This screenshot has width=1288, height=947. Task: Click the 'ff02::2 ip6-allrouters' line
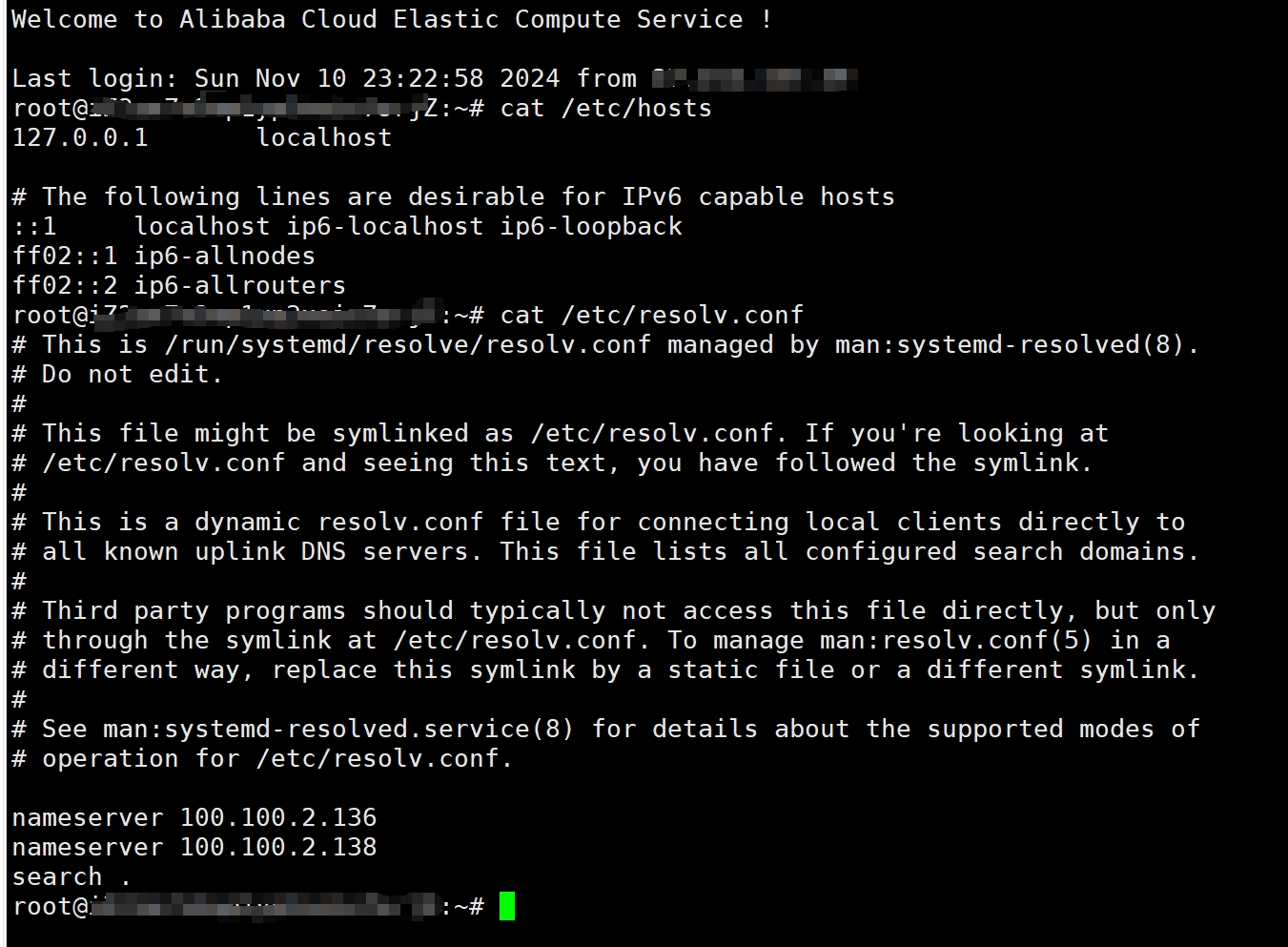pos(179,285)
